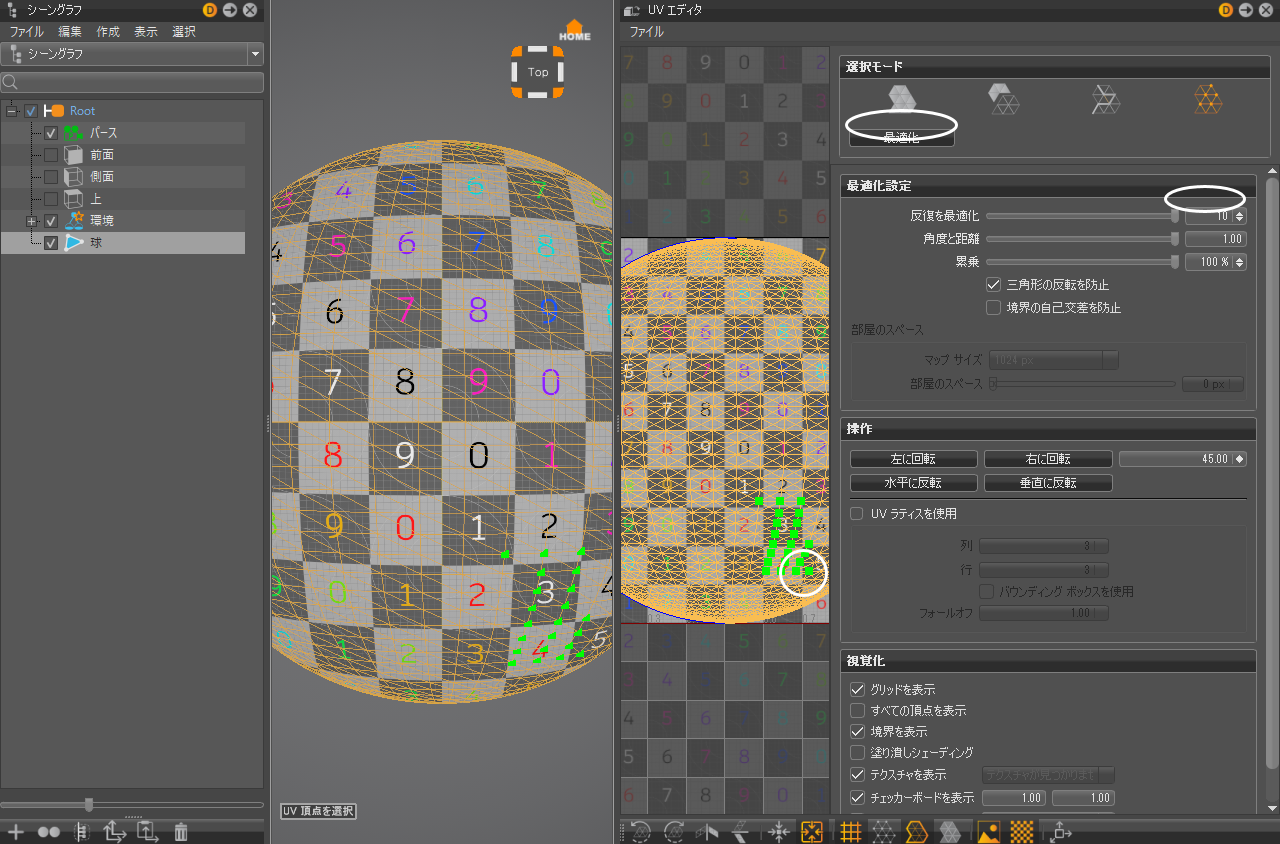This screenshot has width=1280, height=844.
Task: Toggle パース camera checkbox
Action: pos(51,133)
